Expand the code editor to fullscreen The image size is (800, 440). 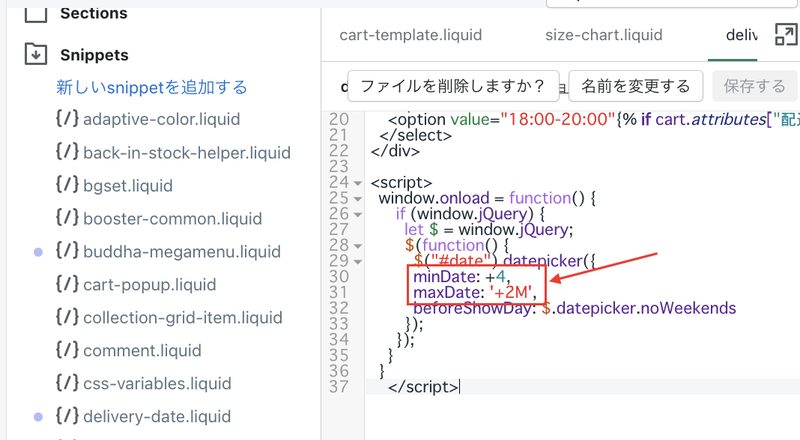point(785,35)
